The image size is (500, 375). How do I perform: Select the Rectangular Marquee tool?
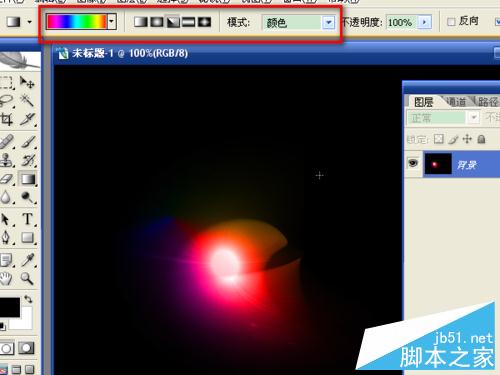pyautogui.click(x=6, y=82)
